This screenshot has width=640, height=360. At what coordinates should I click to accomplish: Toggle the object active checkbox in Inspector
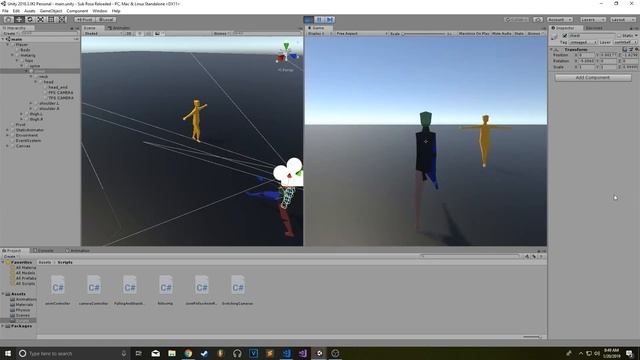click(565, 36)
